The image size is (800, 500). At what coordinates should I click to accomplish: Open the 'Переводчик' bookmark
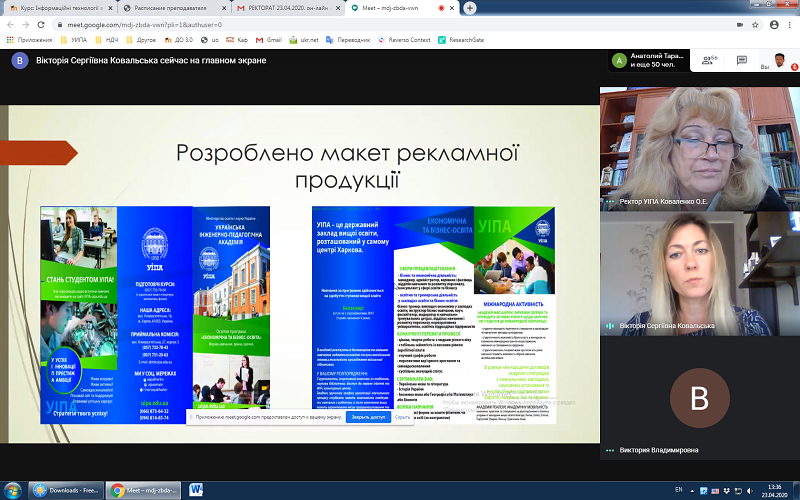[x=348, y=40]
